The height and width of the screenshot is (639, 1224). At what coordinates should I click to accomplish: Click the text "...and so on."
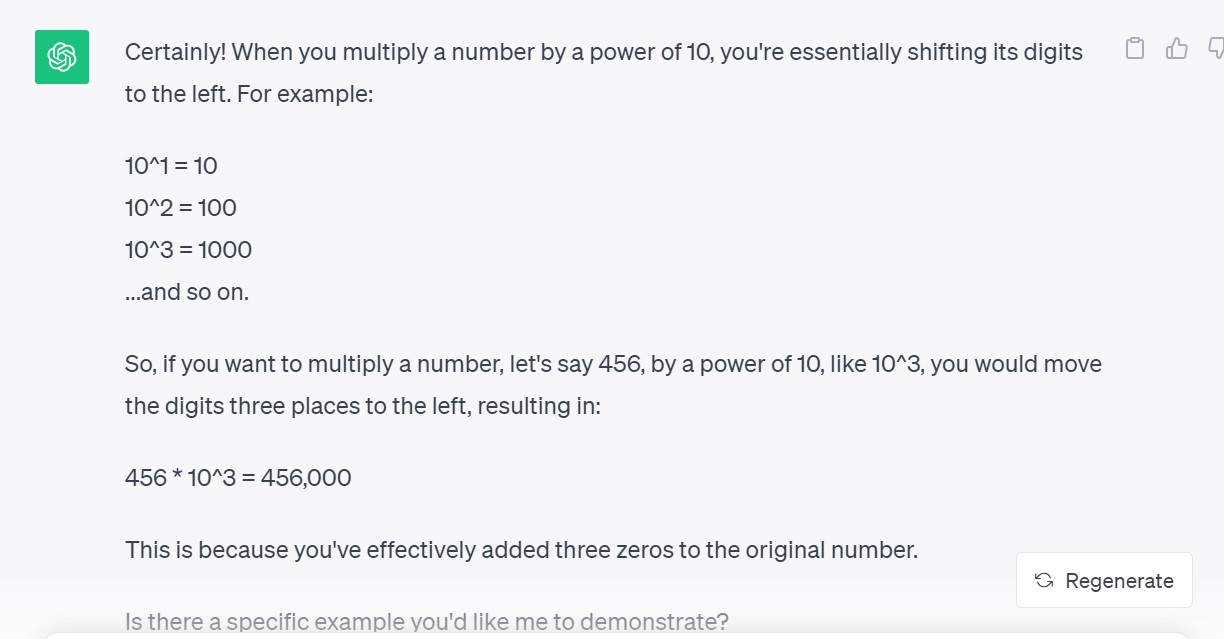[187, 293]
